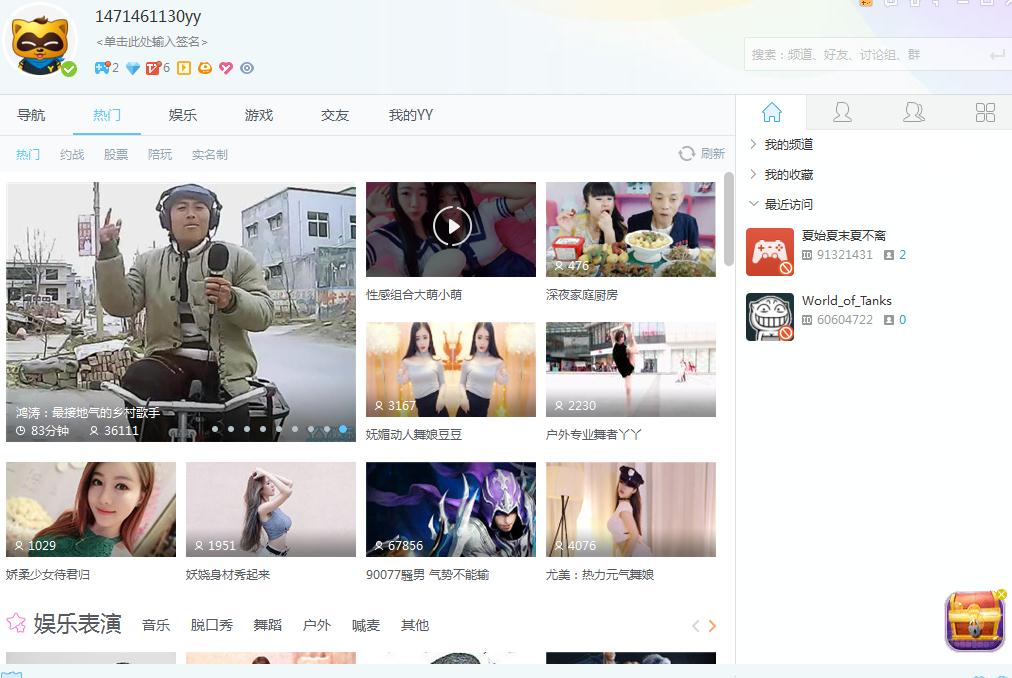Click the green online status badge on avatar
The height and width of the screenshot is (678, 1012).
click(69, 69)
